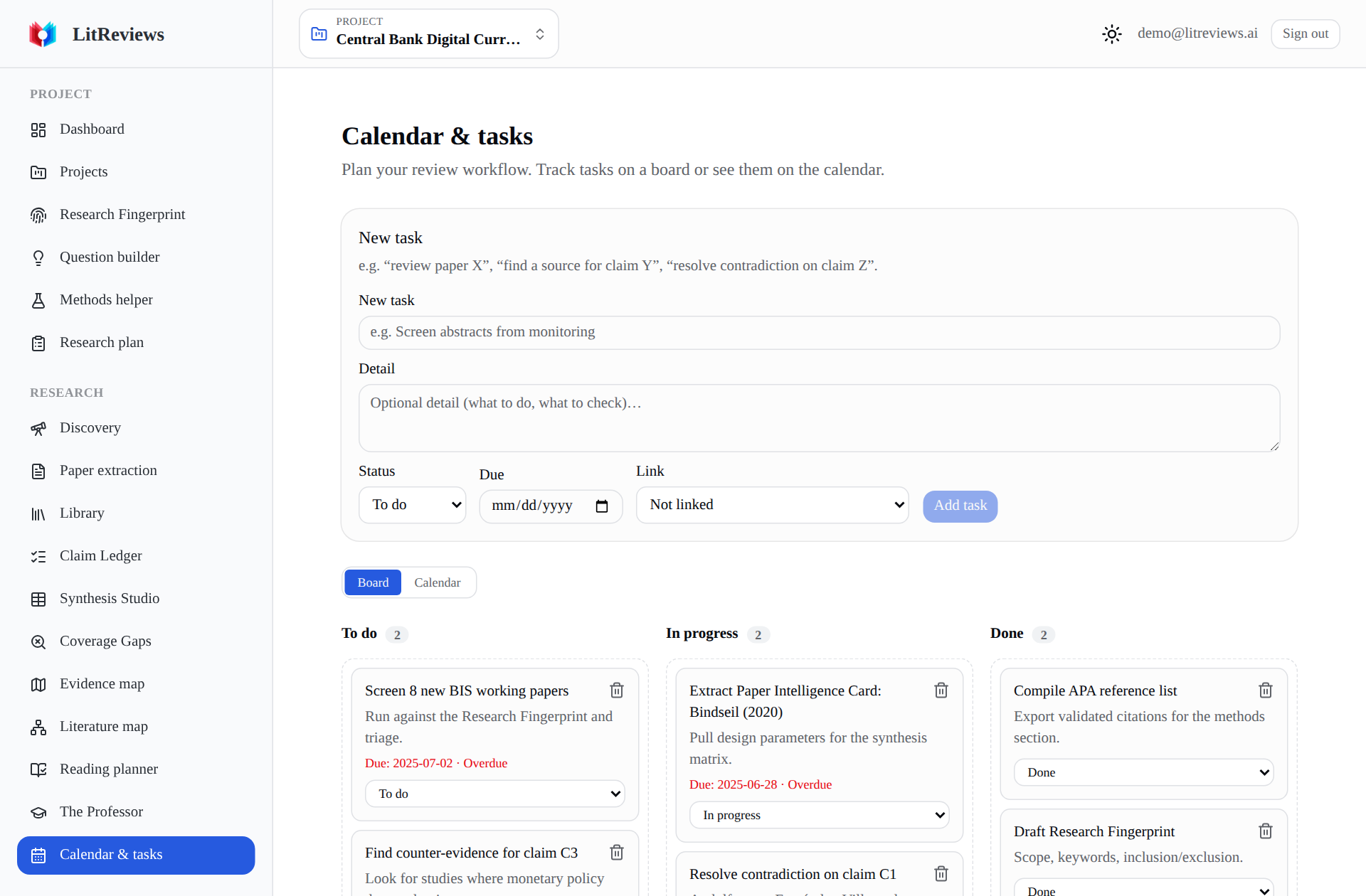This screenshot has height=896, width=1366.
Task: Switch to Calendar view
Action: click(438, 582)
